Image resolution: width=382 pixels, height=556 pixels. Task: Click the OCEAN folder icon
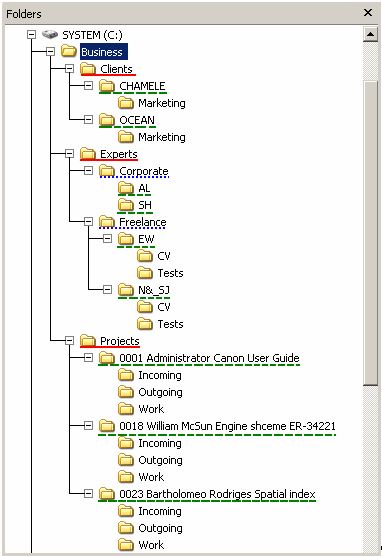pos(106,119)
